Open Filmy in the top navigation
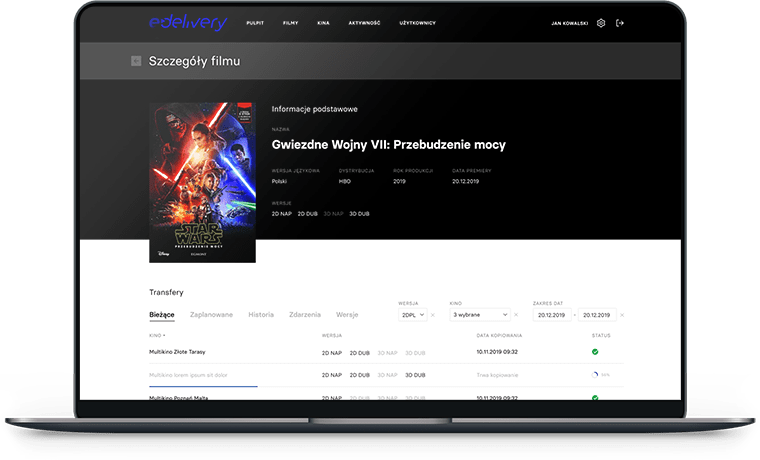The height and width of the screenshot is (460, 760). [290, 23]
